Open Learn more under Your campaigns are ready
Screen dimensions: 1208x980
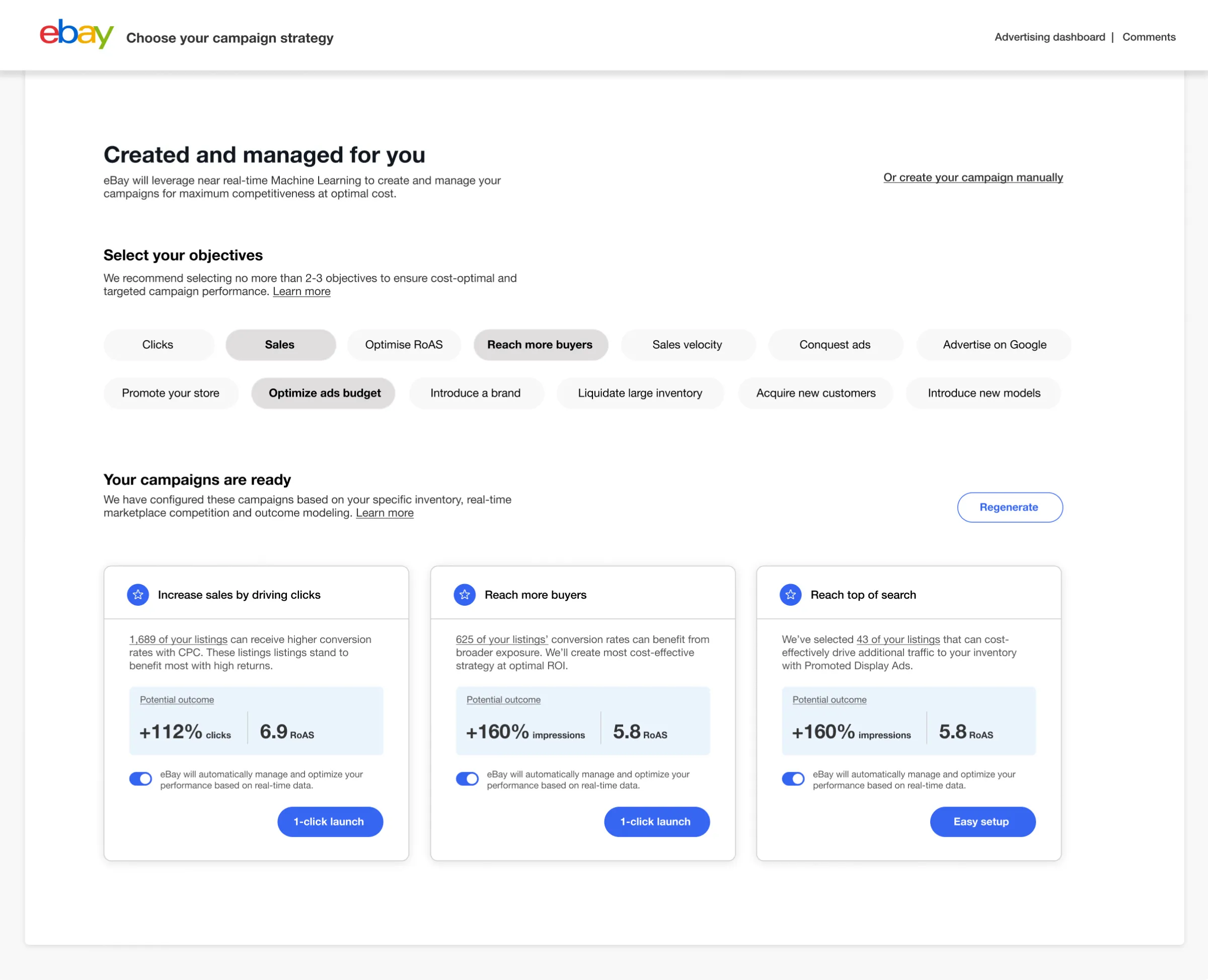coord(385,513)
